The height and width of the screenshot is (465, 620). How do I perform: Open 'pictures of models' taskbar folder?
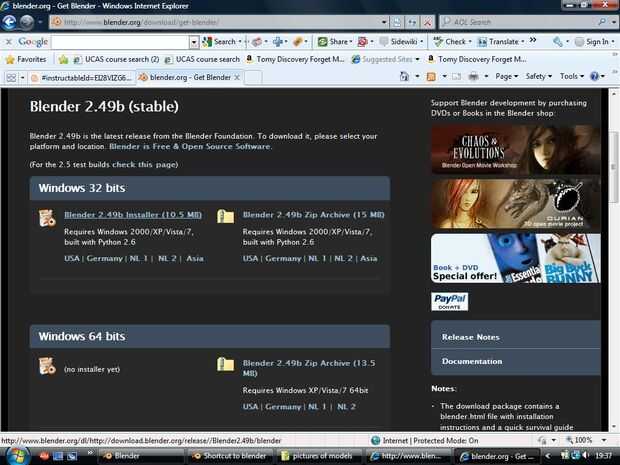click(319, 456)
